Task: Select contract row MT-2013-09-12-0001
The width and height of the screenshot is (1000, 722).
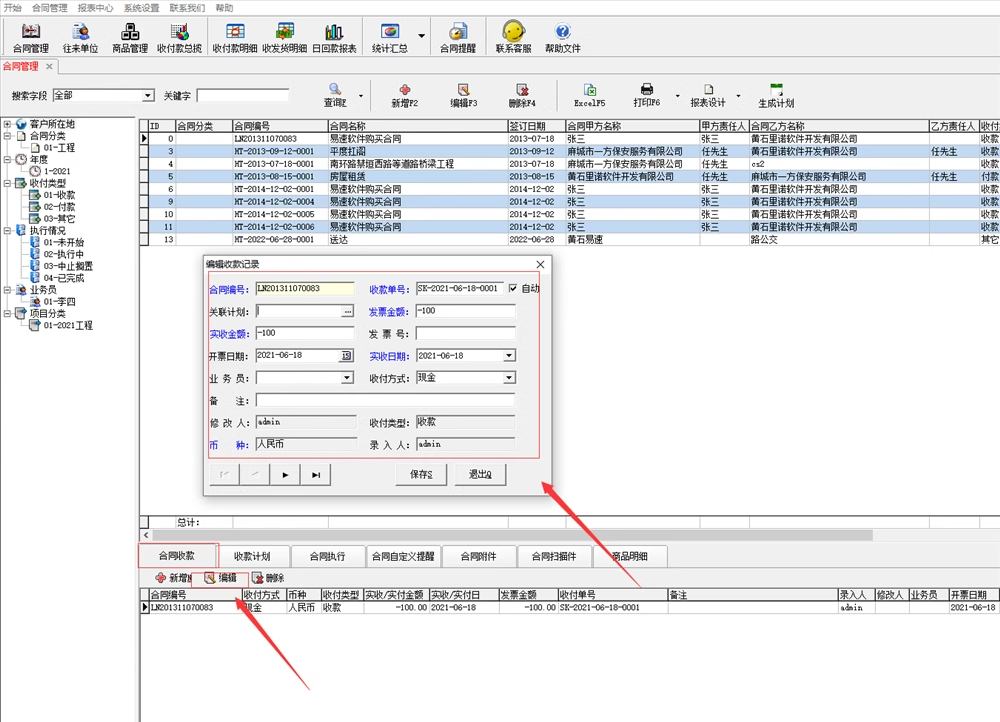Action: tap(570, 151)
